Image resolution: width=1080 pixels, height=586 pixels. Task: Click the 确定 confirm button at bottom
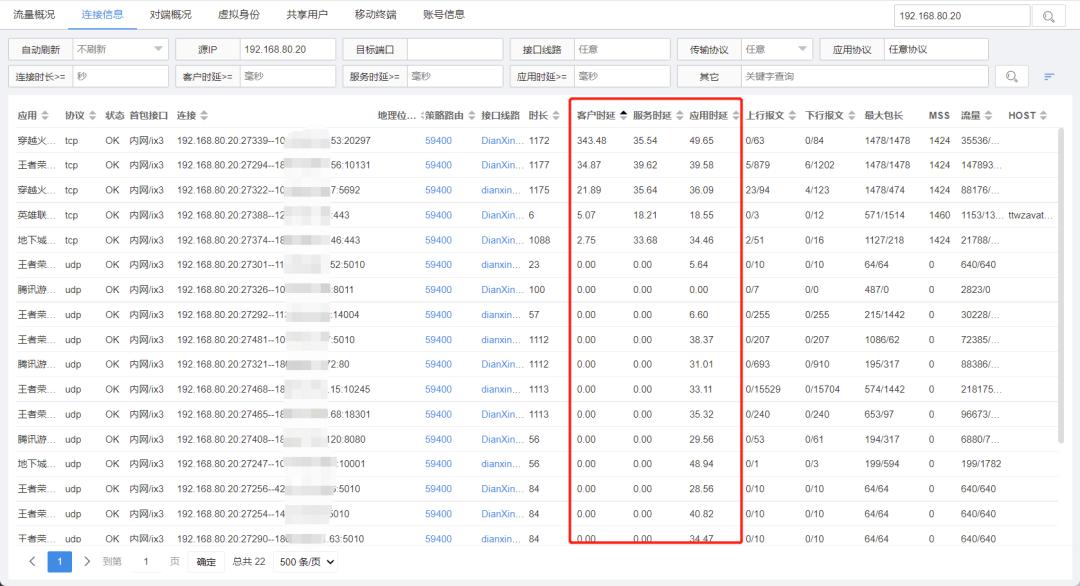[x=206, y=562]
